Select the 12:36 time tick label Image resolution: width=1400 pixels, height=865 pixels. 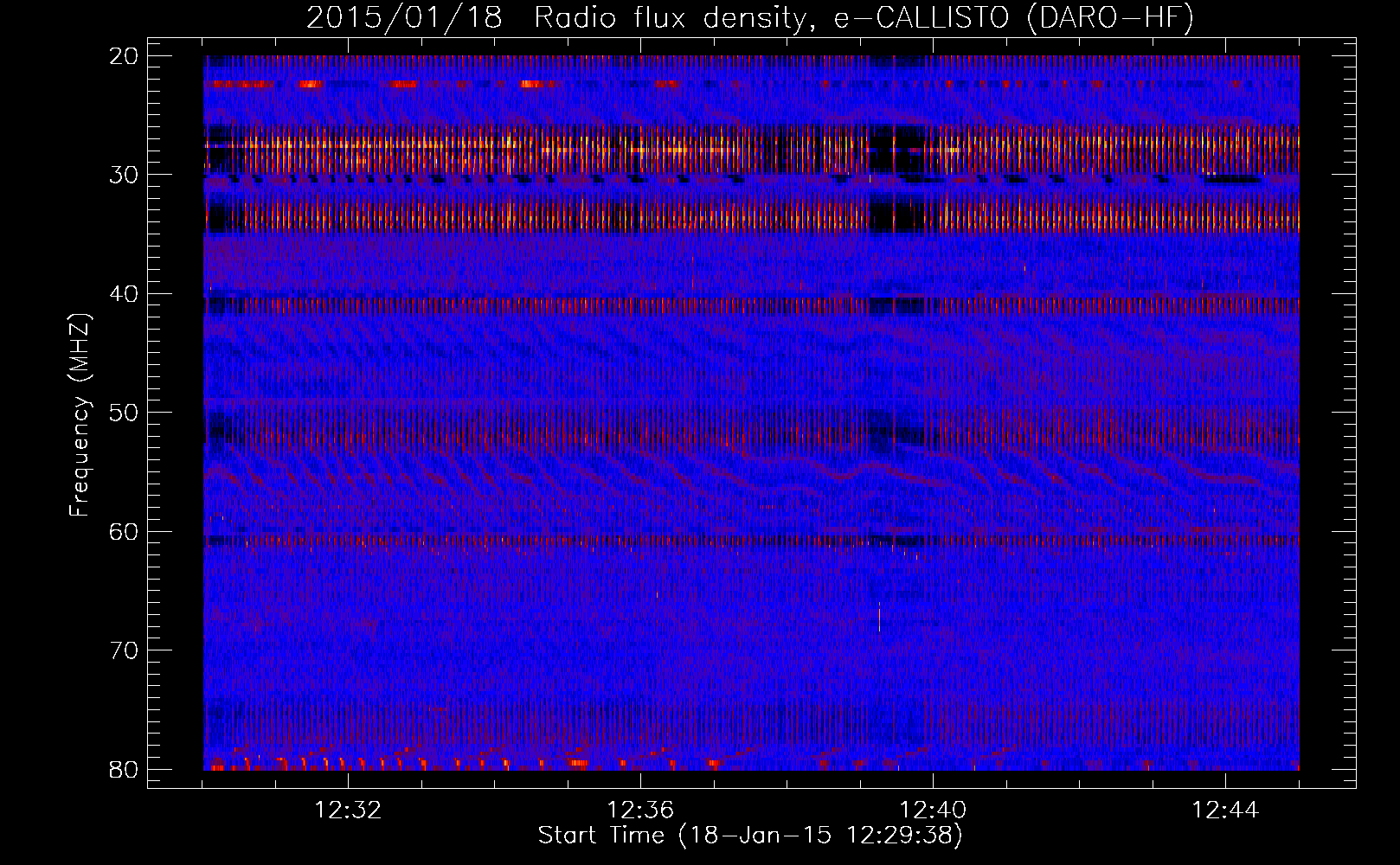click(x=640, y=811)
